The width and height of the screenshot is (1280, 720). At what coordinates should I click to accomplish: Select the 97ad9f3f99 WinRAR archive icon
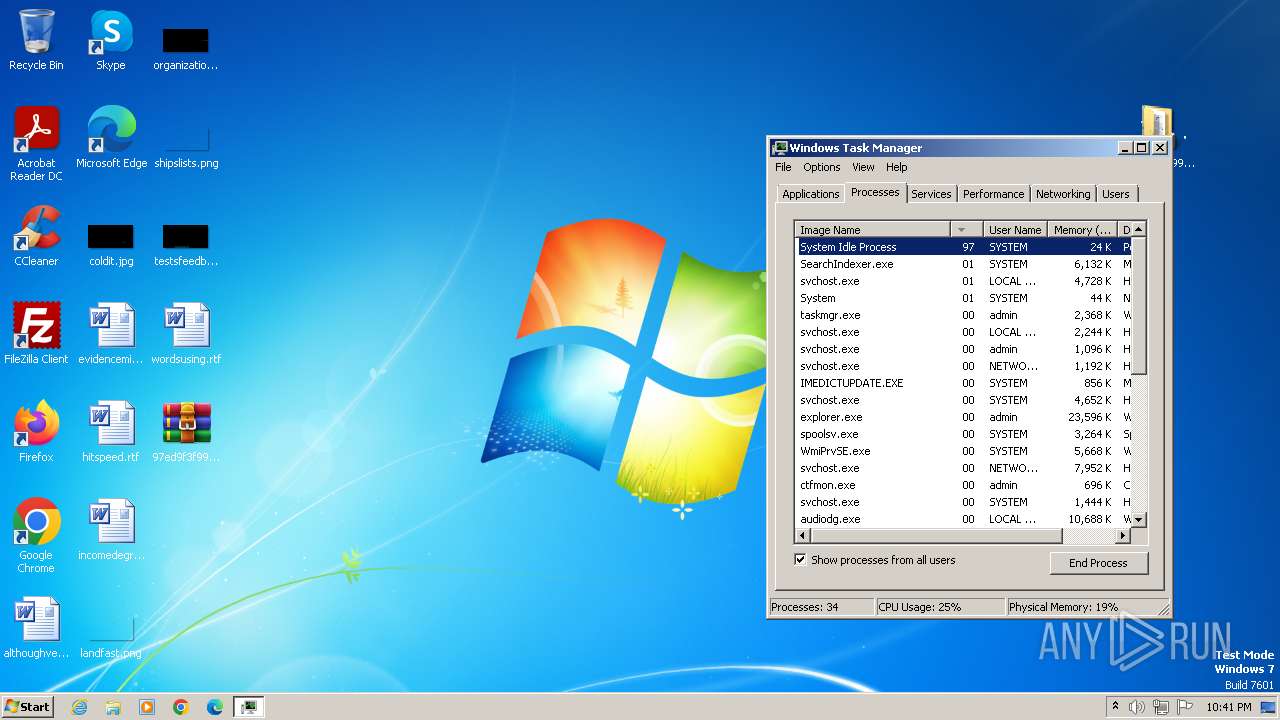tap(186, 432)
